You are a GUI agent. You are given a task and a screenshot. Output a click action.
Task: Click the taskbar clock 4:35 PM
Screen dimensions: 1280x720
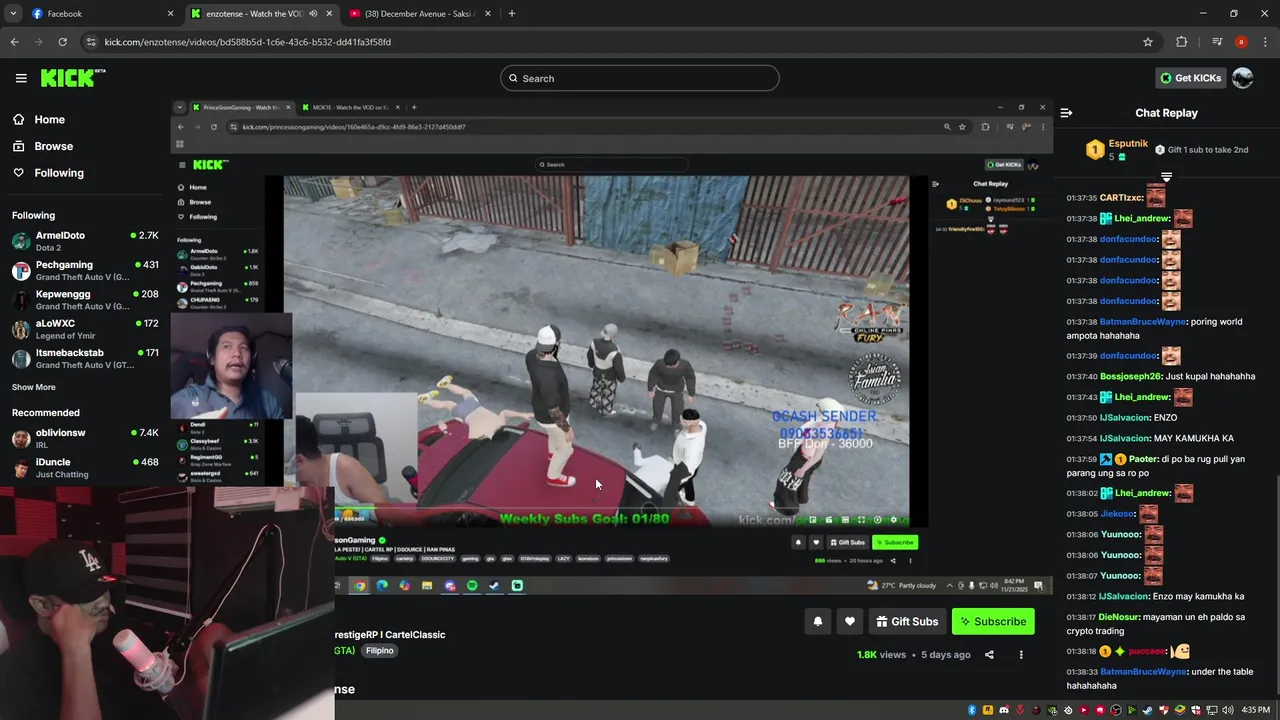click(x=1256, y=710)
